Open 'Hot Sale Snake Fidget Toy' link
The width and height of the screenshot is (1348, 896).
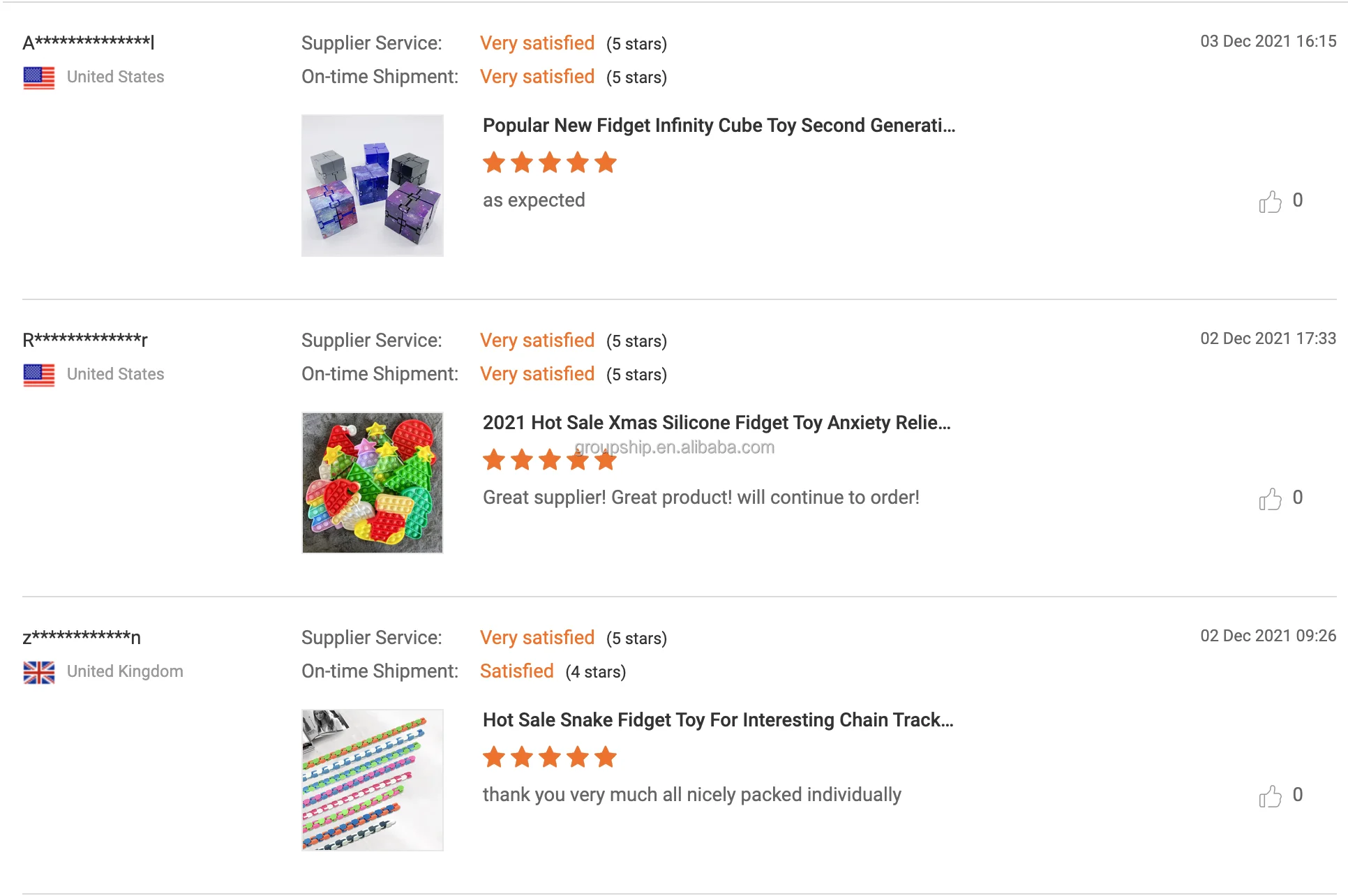pyautogui.click(x=718, y=720)
